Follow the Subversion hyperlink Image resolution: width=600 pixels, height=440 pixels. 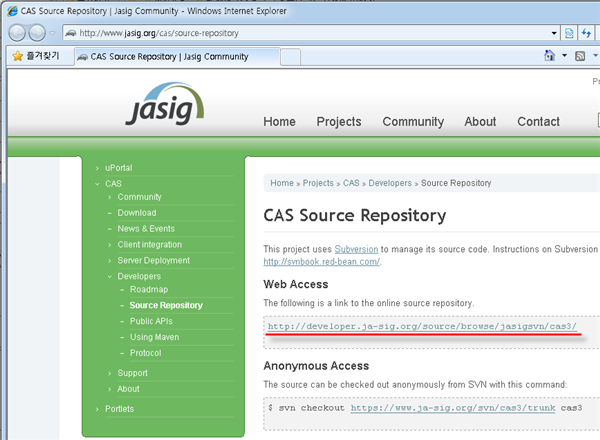pos(356,249)
